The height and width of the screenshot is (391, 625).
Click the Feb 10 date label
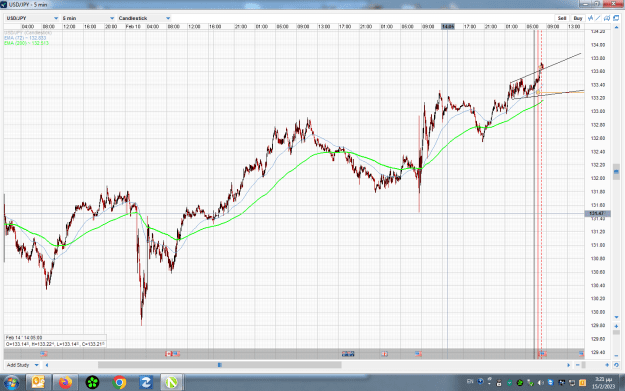pos(133,26)
